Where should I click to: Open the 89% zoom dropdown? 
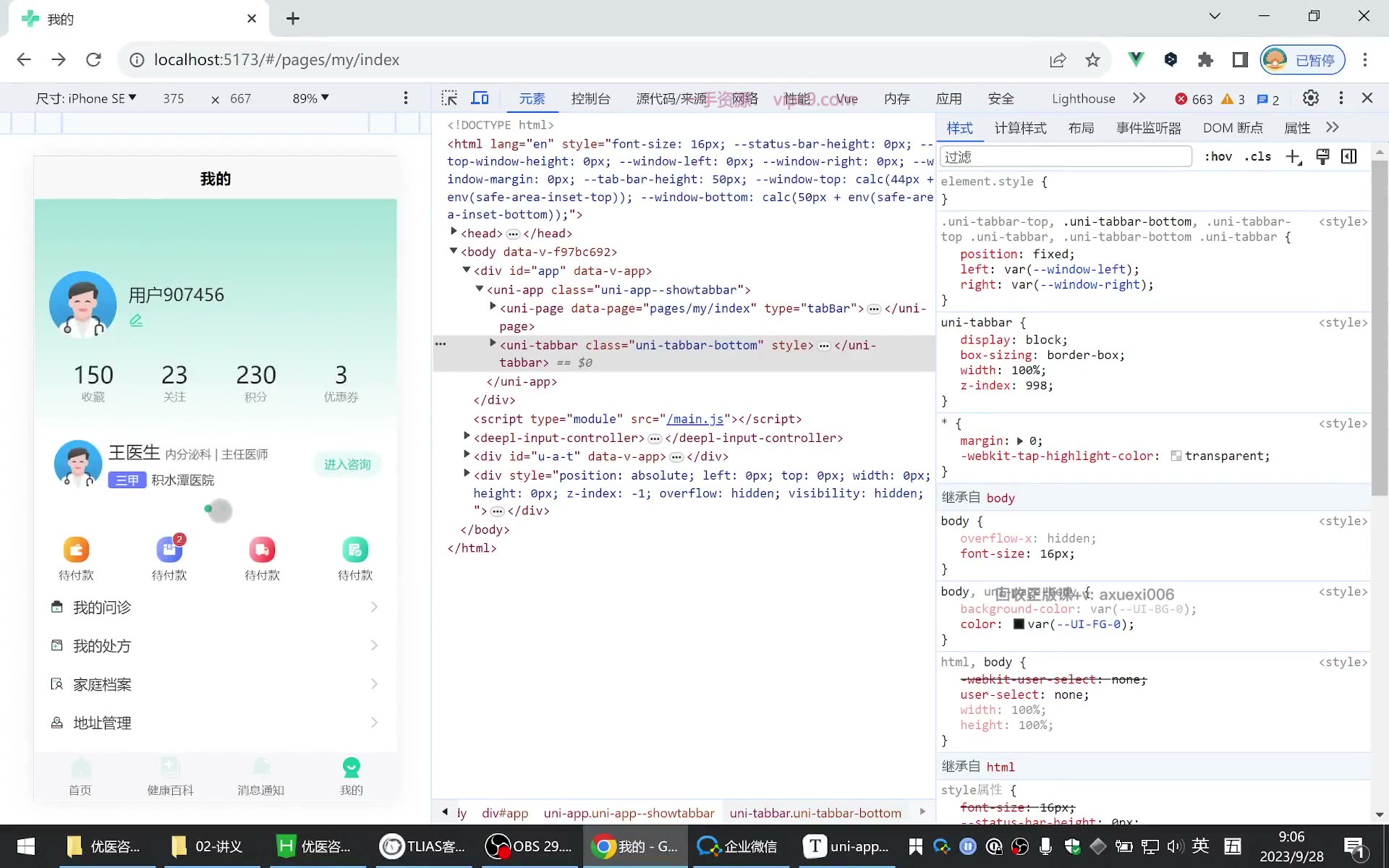[x=310, y=98]
